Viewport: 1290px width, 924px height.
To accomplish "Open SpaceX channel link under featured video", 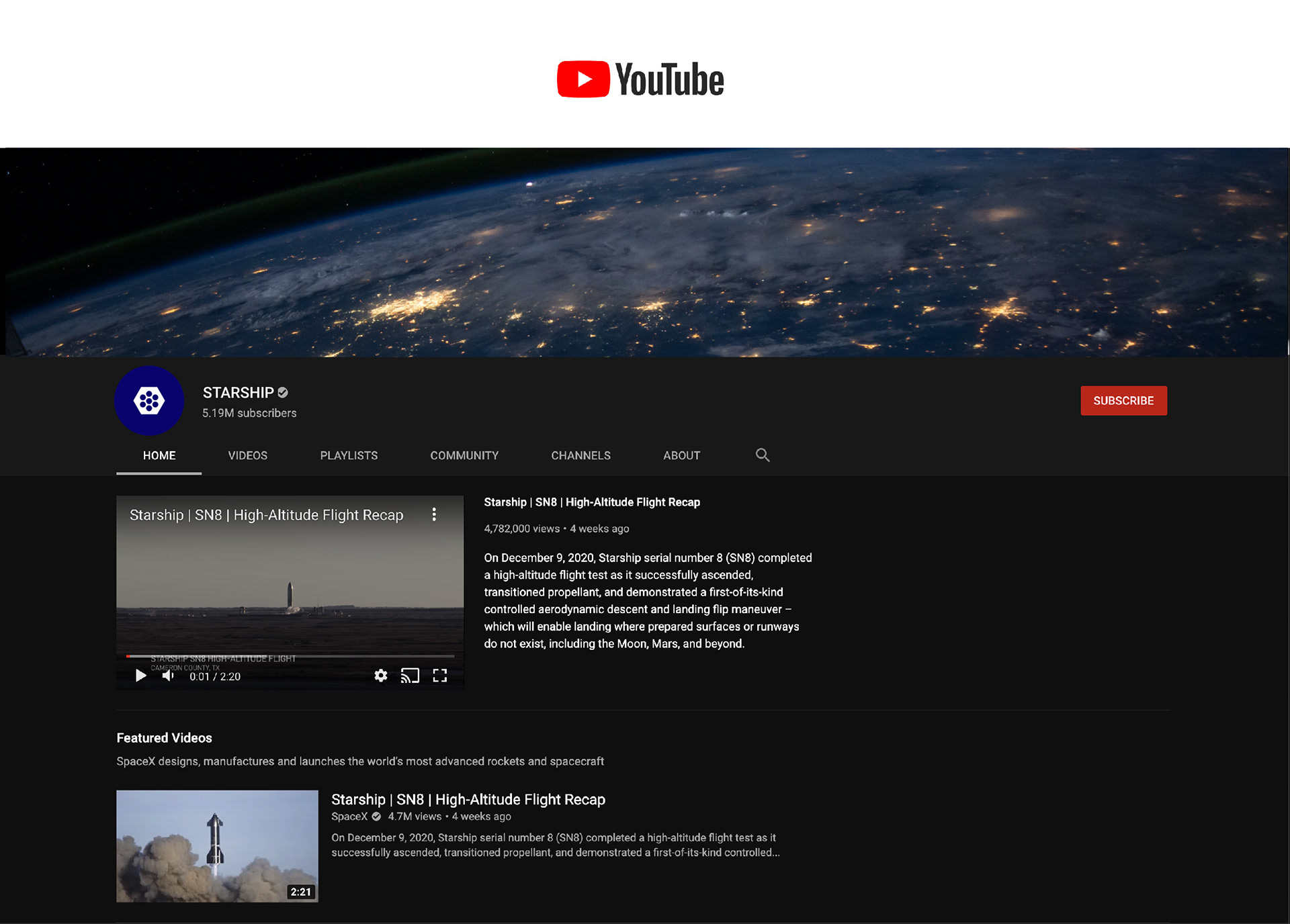I will [x=349, y=817].
